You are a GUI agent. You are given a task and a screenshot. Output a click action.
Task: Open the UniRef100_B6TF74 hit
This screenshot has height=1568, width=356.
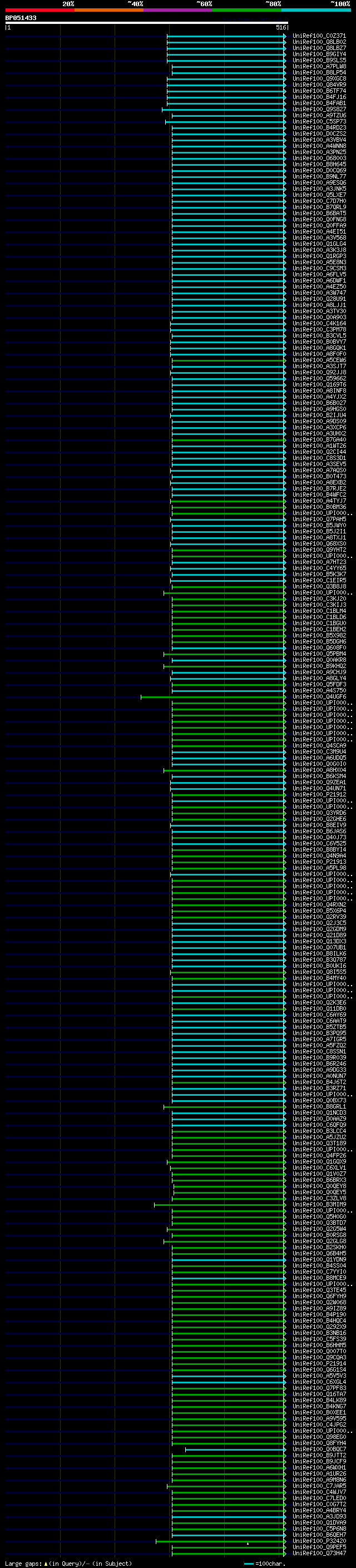319,91
